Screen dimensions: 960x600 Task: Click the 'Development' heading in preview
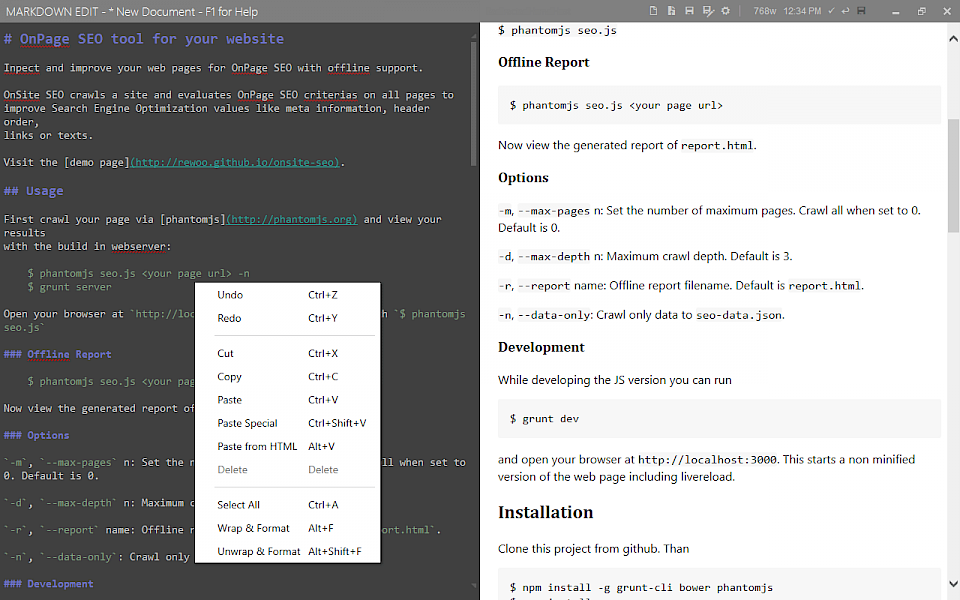point(541,347)
